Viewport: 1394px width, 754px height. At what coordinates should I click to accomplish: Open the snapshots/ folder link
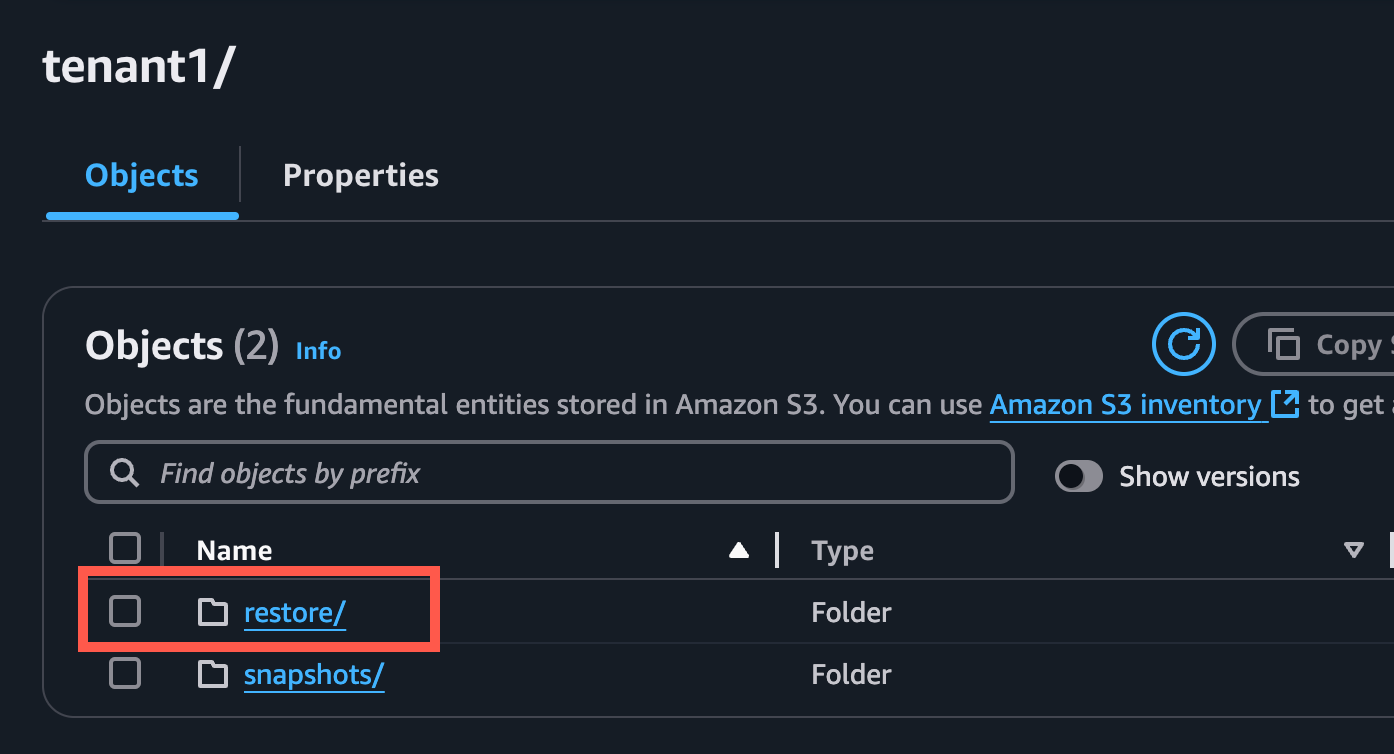coord(314,675)
